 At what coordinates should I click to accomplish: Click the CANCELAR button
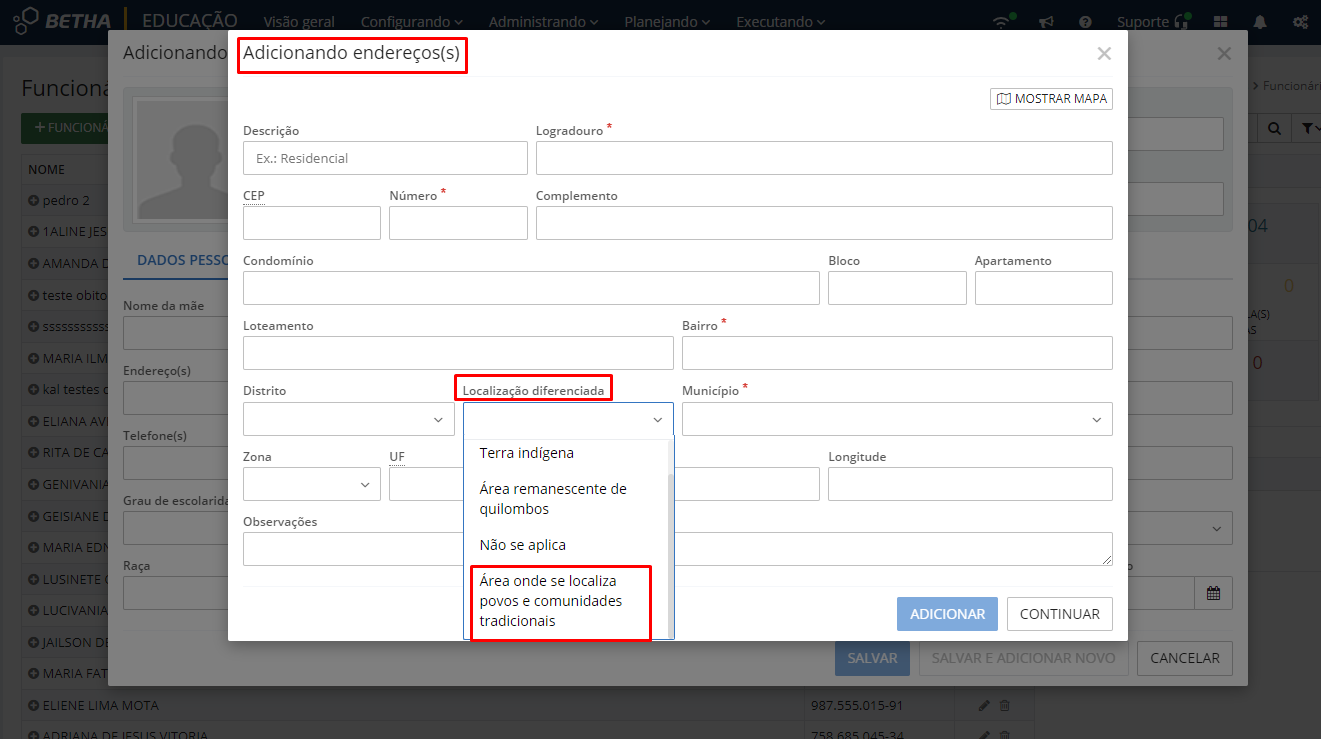coord(1185,658)
